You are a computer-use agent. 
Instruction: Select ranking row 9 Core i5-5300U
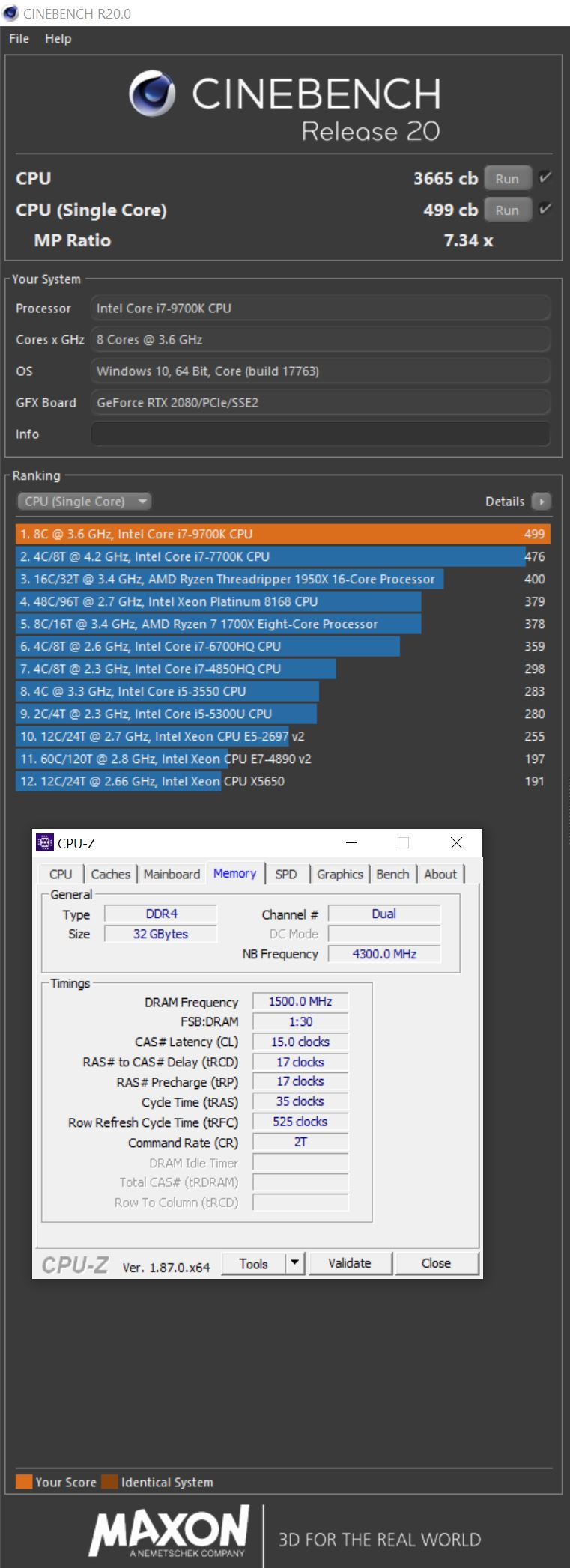point(283,714)
